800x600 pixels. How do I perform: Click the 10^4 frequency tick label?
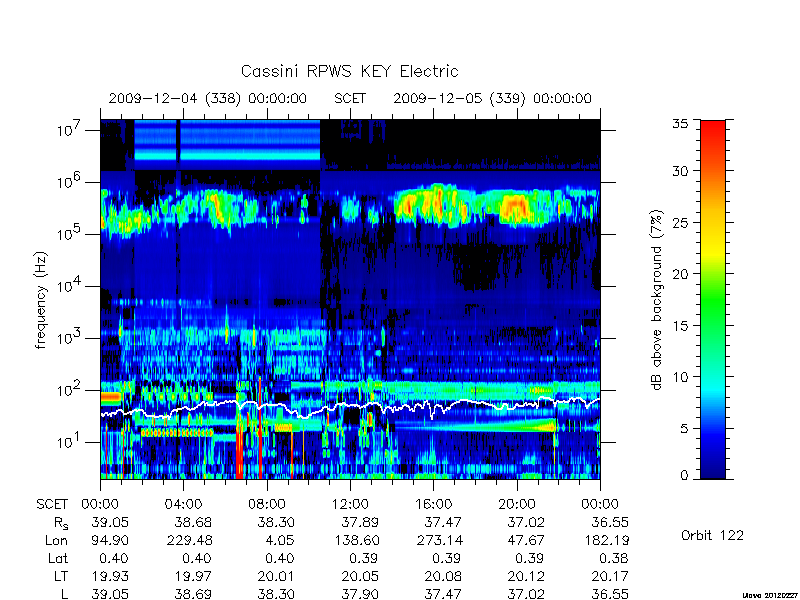coord(68,285)
